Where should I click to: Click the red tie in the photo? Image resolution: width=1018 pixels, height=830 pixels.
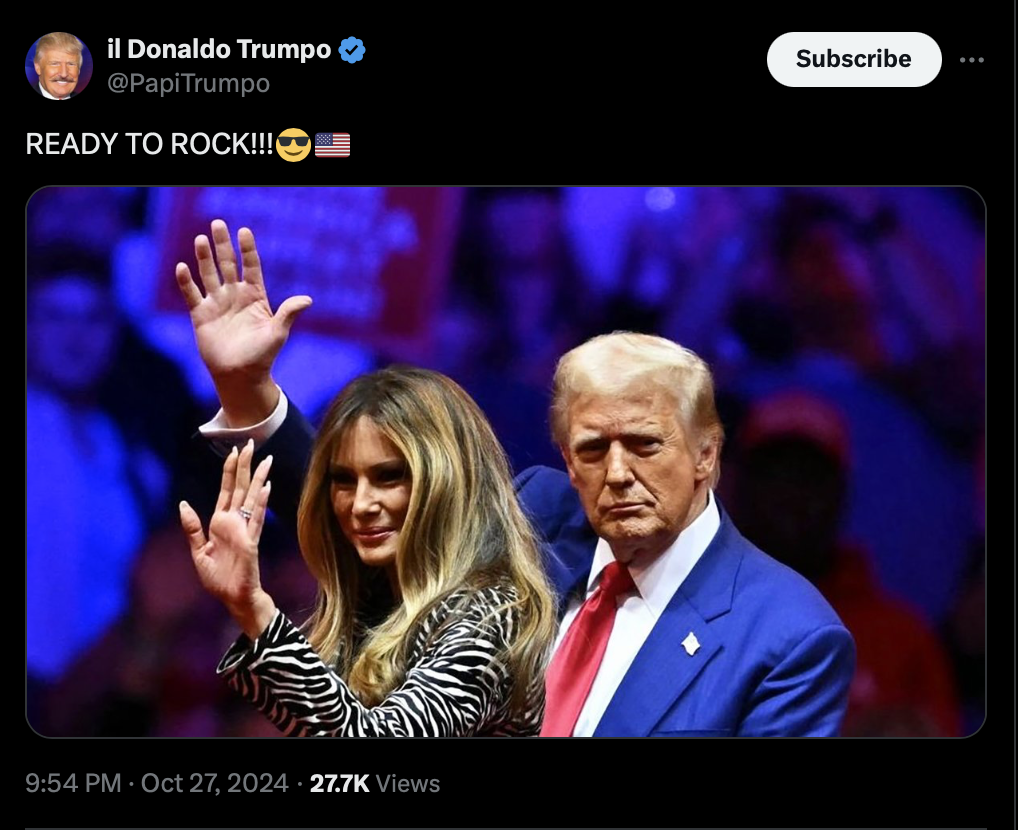click(x=584, y=646)
